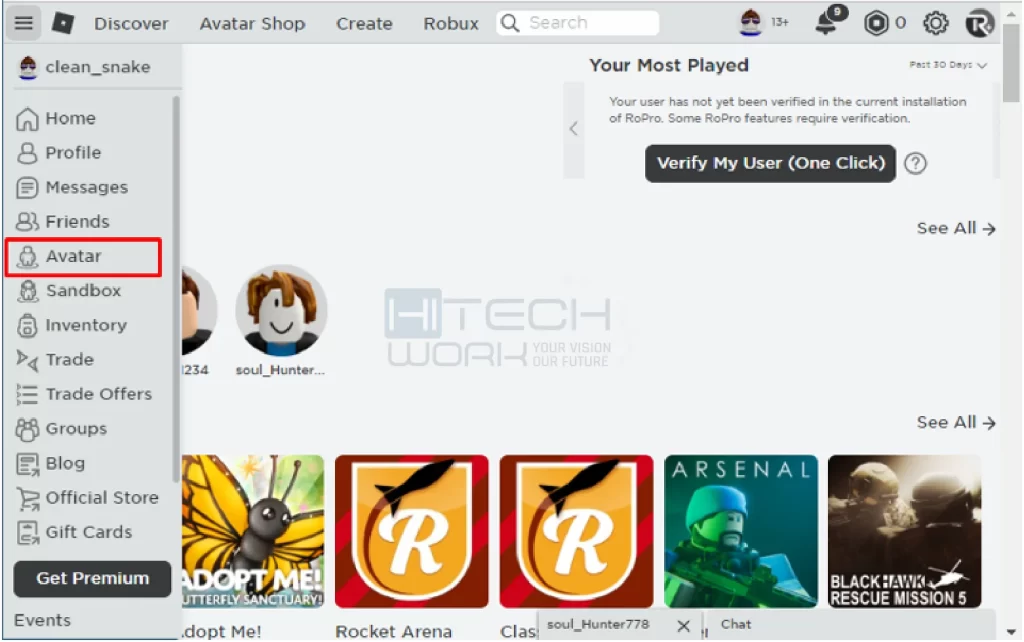Open the RoPro extension icon

[x=979, y=24]
